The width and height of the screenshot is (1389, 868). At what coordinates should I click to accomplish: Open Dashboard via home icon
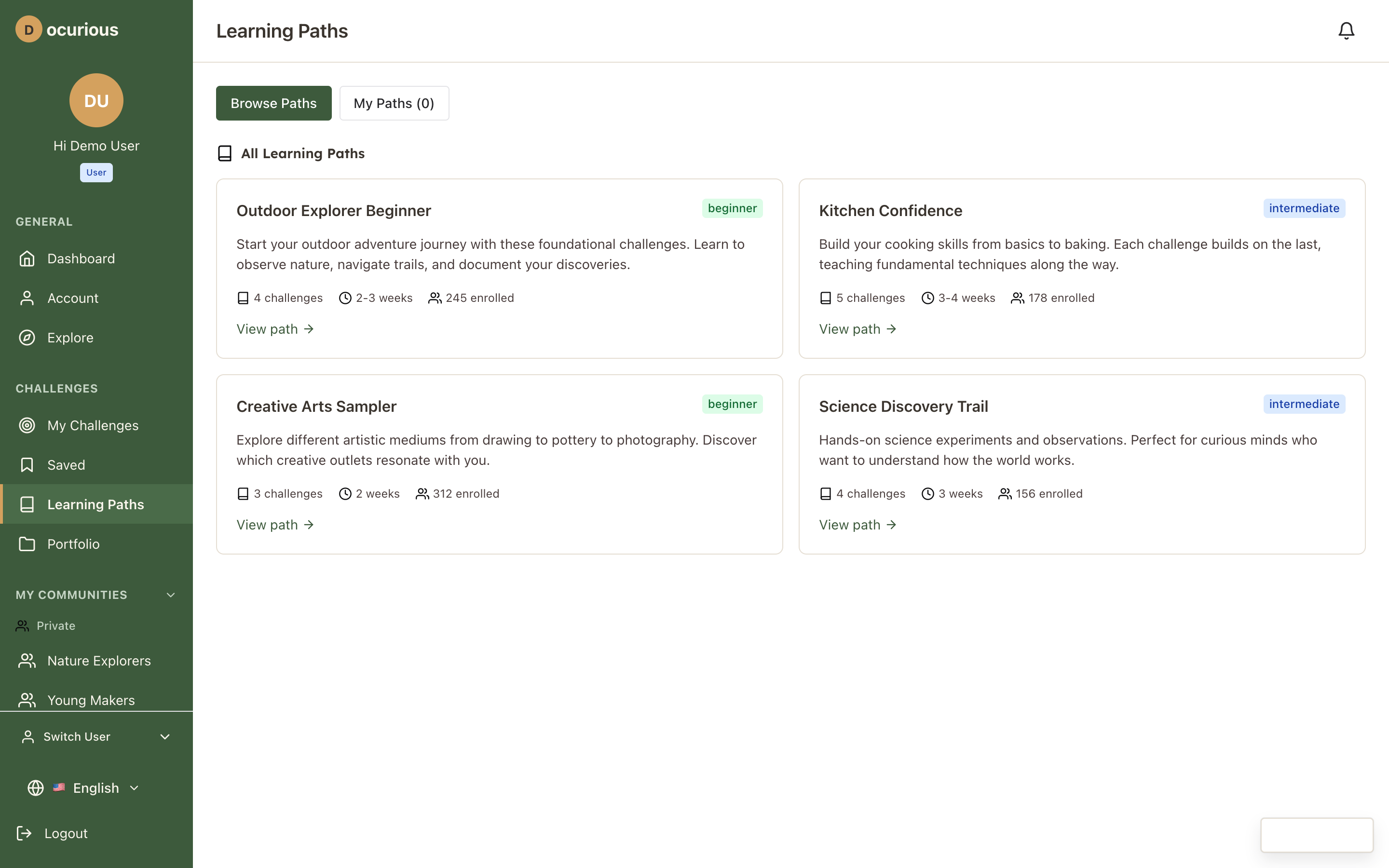tap(27, 259)
